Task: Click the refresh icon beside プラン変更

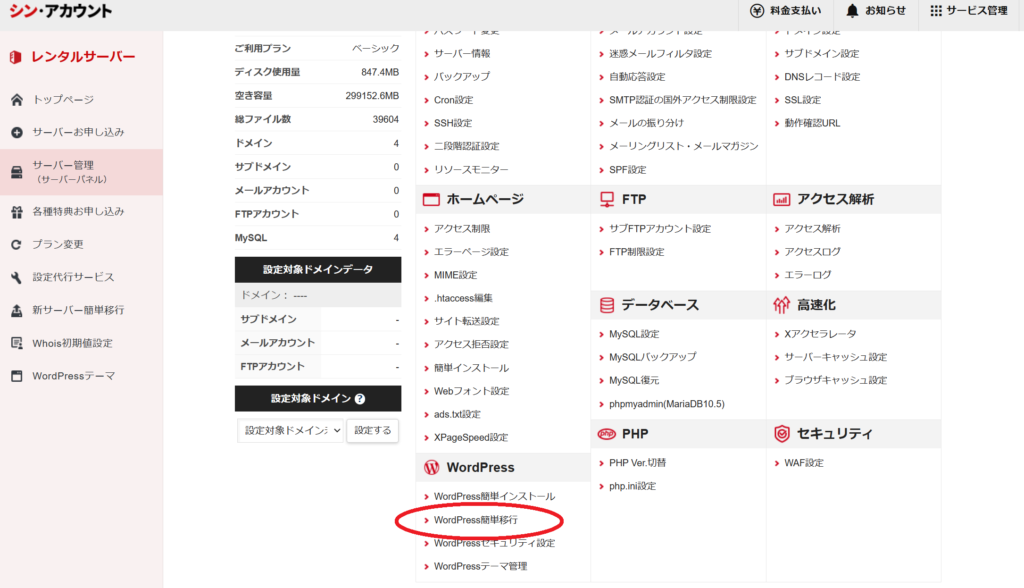Action: pos(16,244)
